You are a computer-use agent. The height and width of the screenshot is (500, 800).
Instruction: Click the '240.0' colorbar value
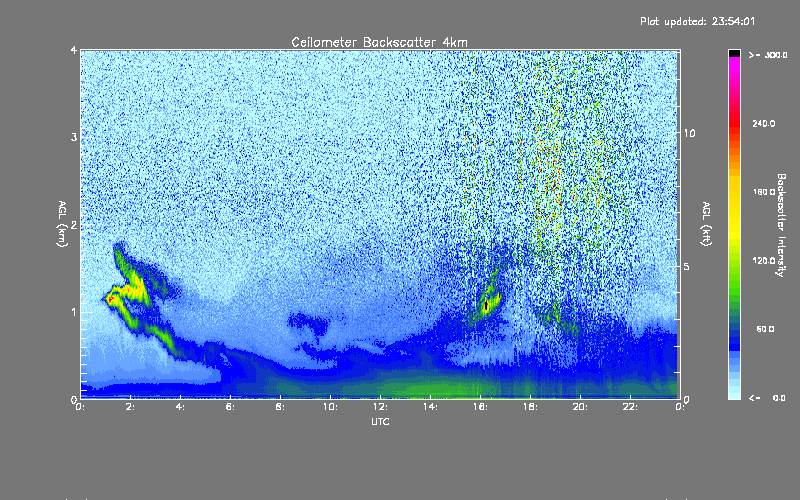click(x=764, y=123)
